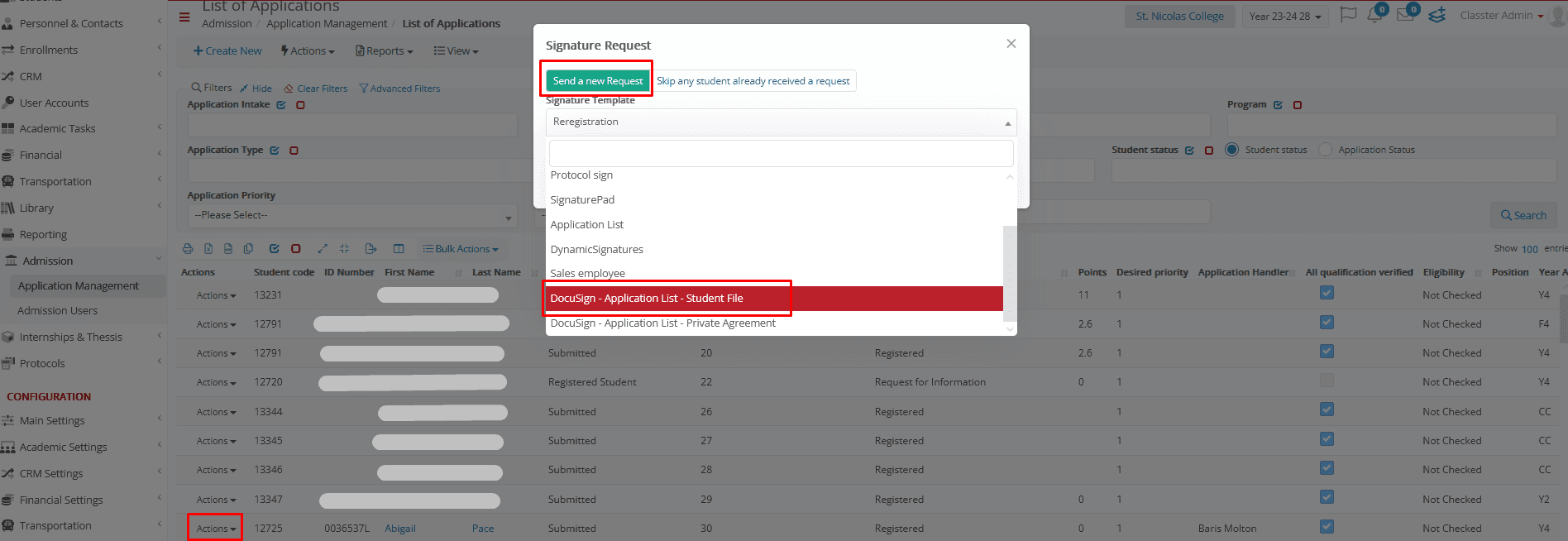Click the select all icon beside Application Type
1568x541 pixels.
click(x=275, y=151)
